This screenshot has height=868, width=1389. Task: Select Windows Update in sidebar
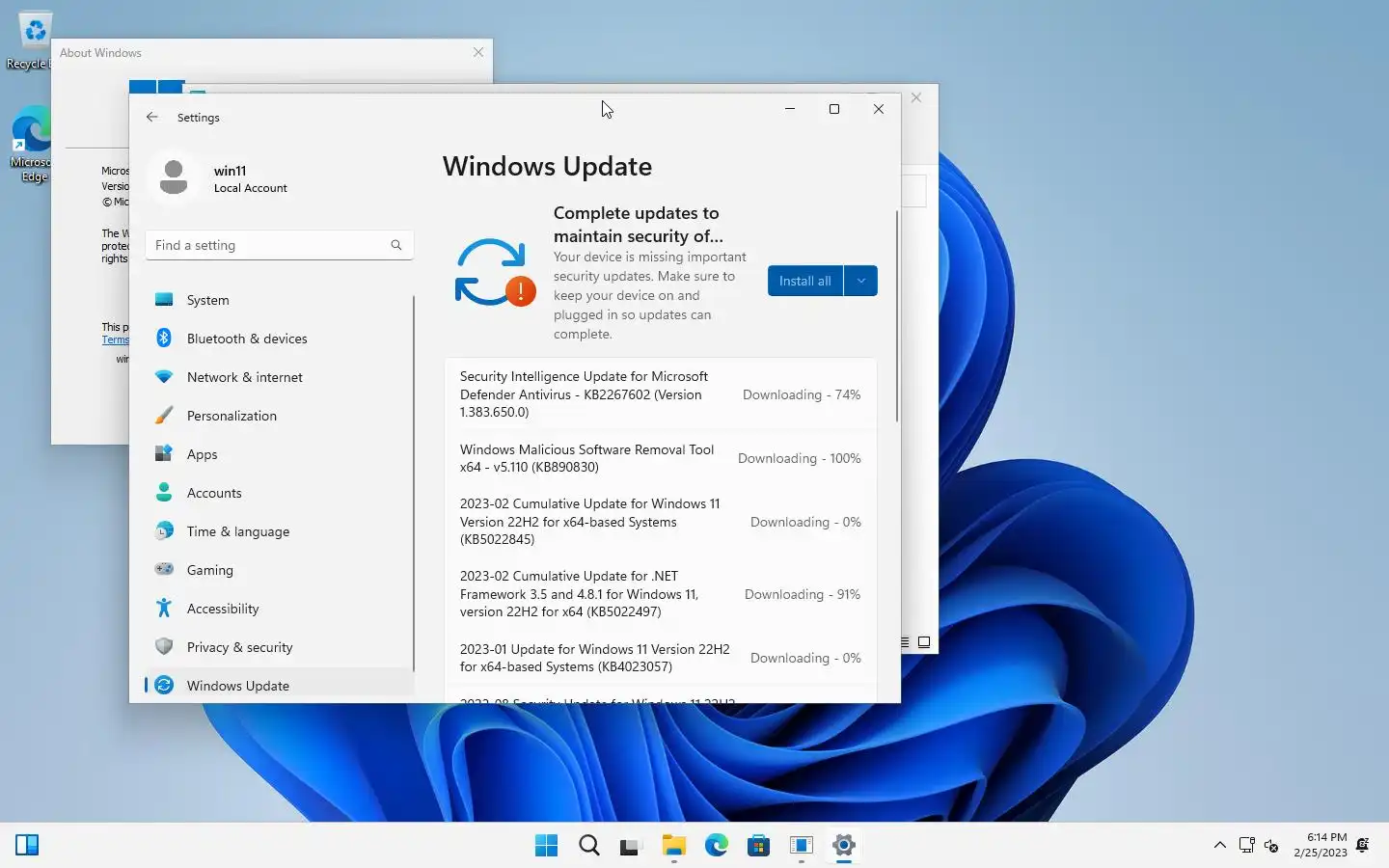tap(280, 685)
